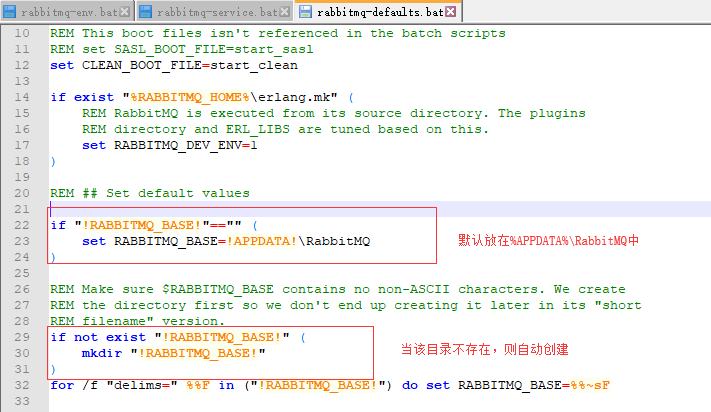The width and height of the screenshot is (711, 412).
Task: Click line number 14 in the margin
Action: click(22, 97)
